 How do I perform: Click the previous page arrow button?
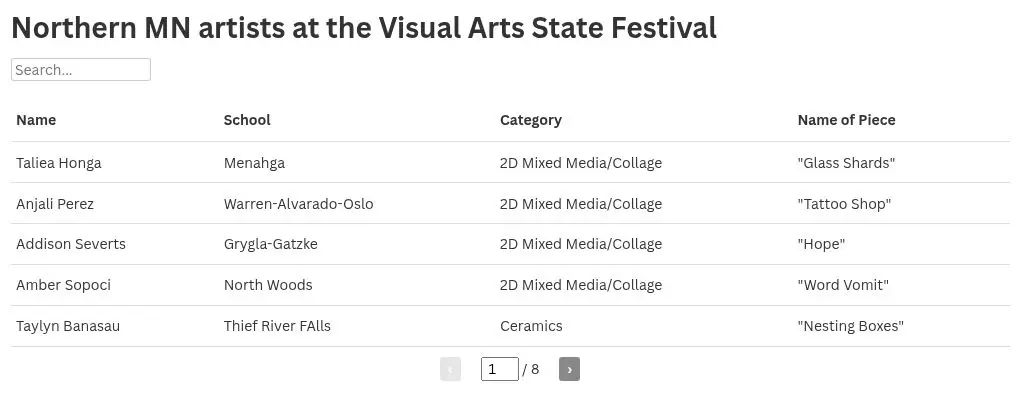[x=450, y=370]
